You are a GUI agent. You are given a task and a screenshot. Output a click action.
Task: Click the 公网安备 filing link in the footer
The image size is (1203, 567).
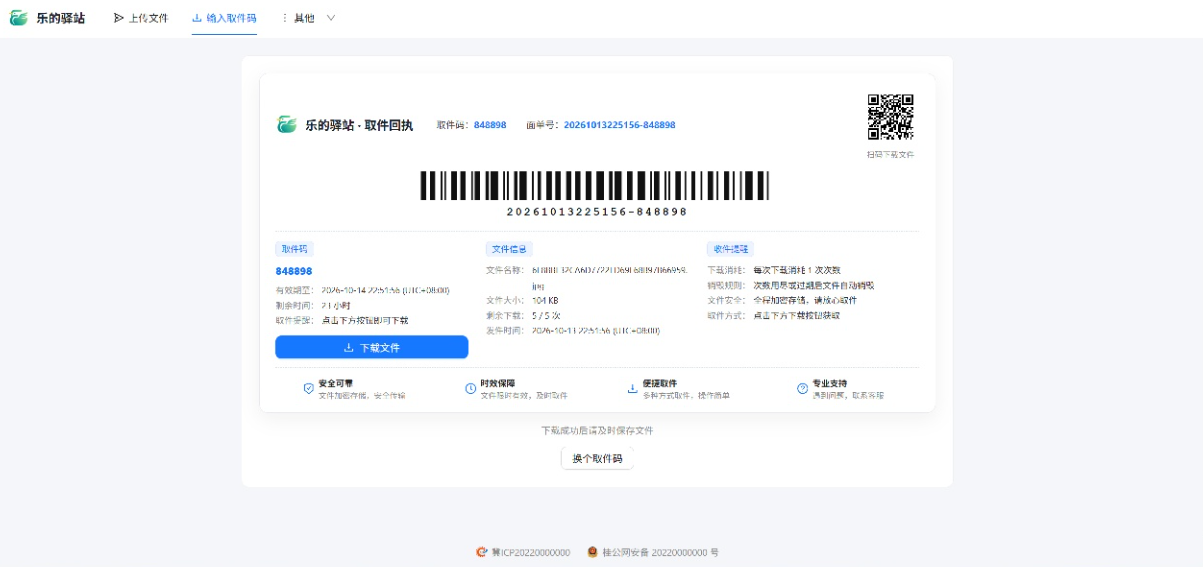click(x=660, y=552)
